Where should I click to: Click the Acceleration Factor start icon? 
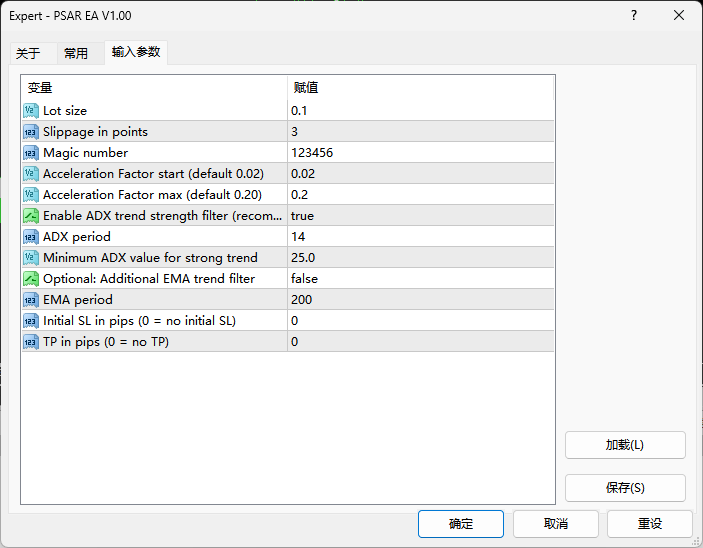click(x=31, y=174)
